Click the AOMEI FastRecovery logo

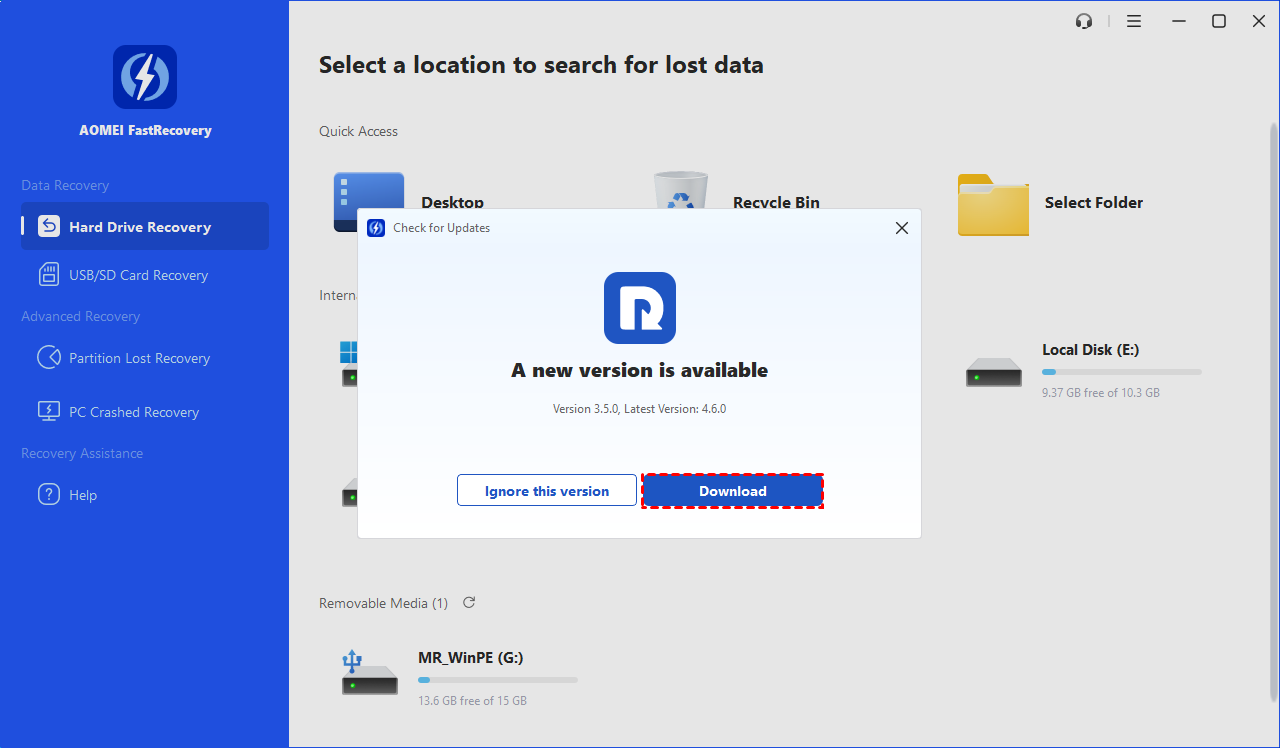point(145,77)
